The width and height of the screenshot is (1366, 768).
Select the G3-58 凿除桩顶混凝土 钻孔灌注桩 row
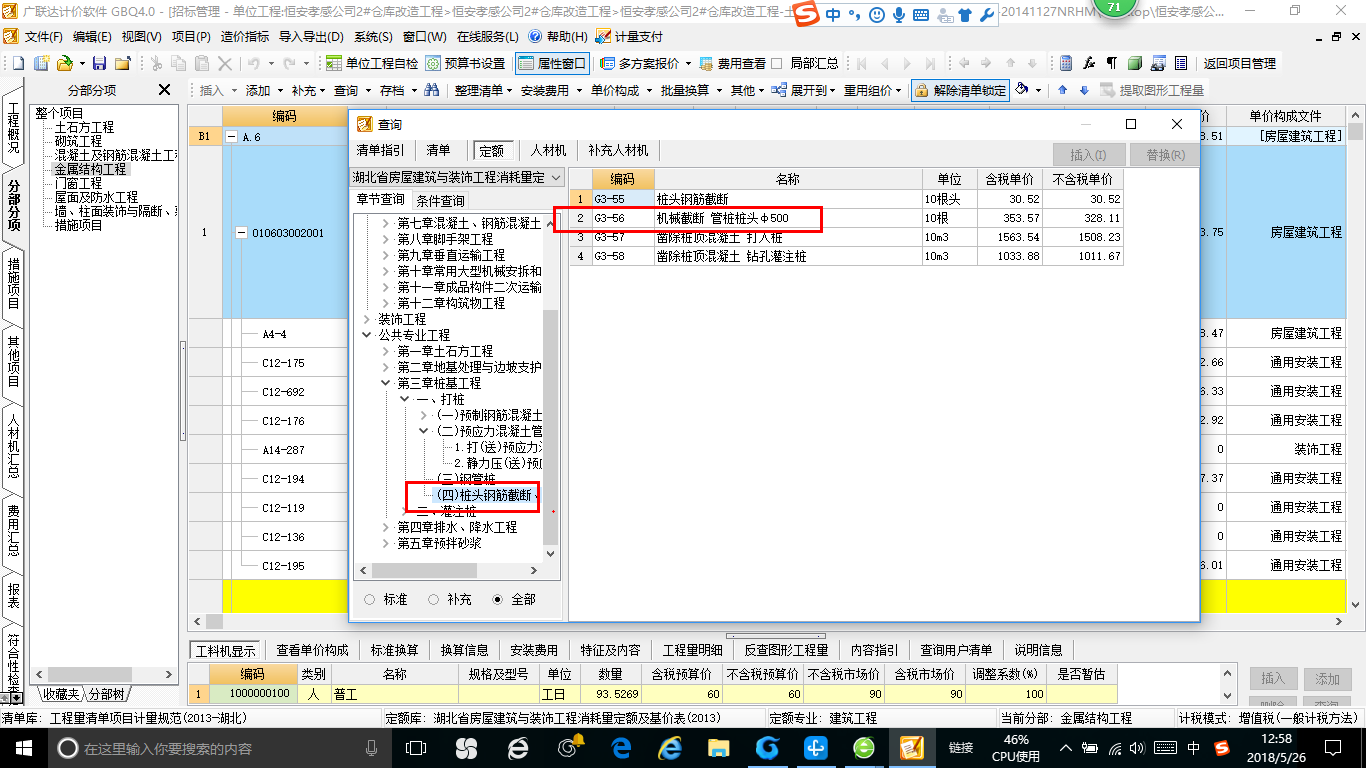click(846, 256)
